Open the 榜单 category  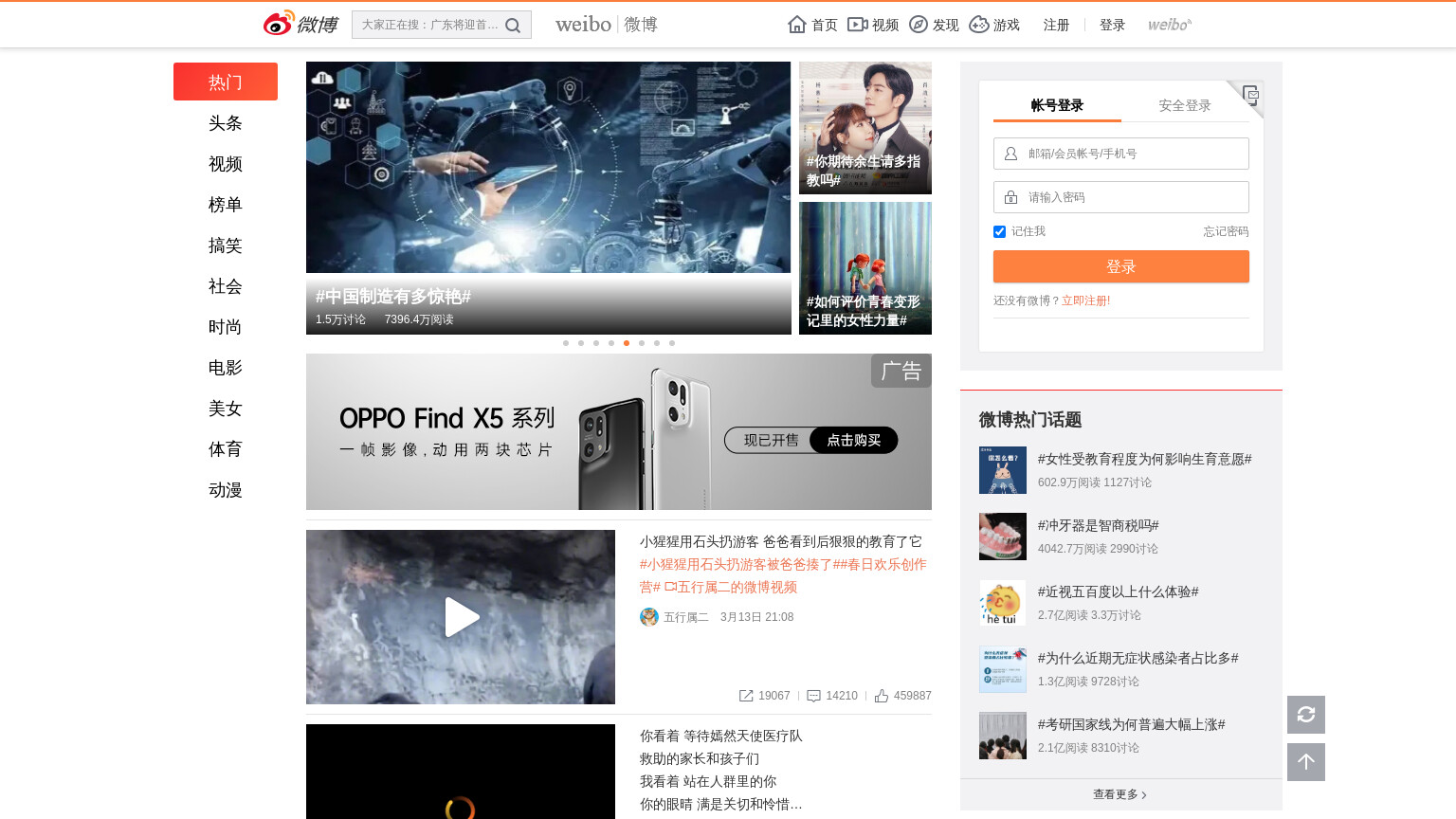click(226, 205)
